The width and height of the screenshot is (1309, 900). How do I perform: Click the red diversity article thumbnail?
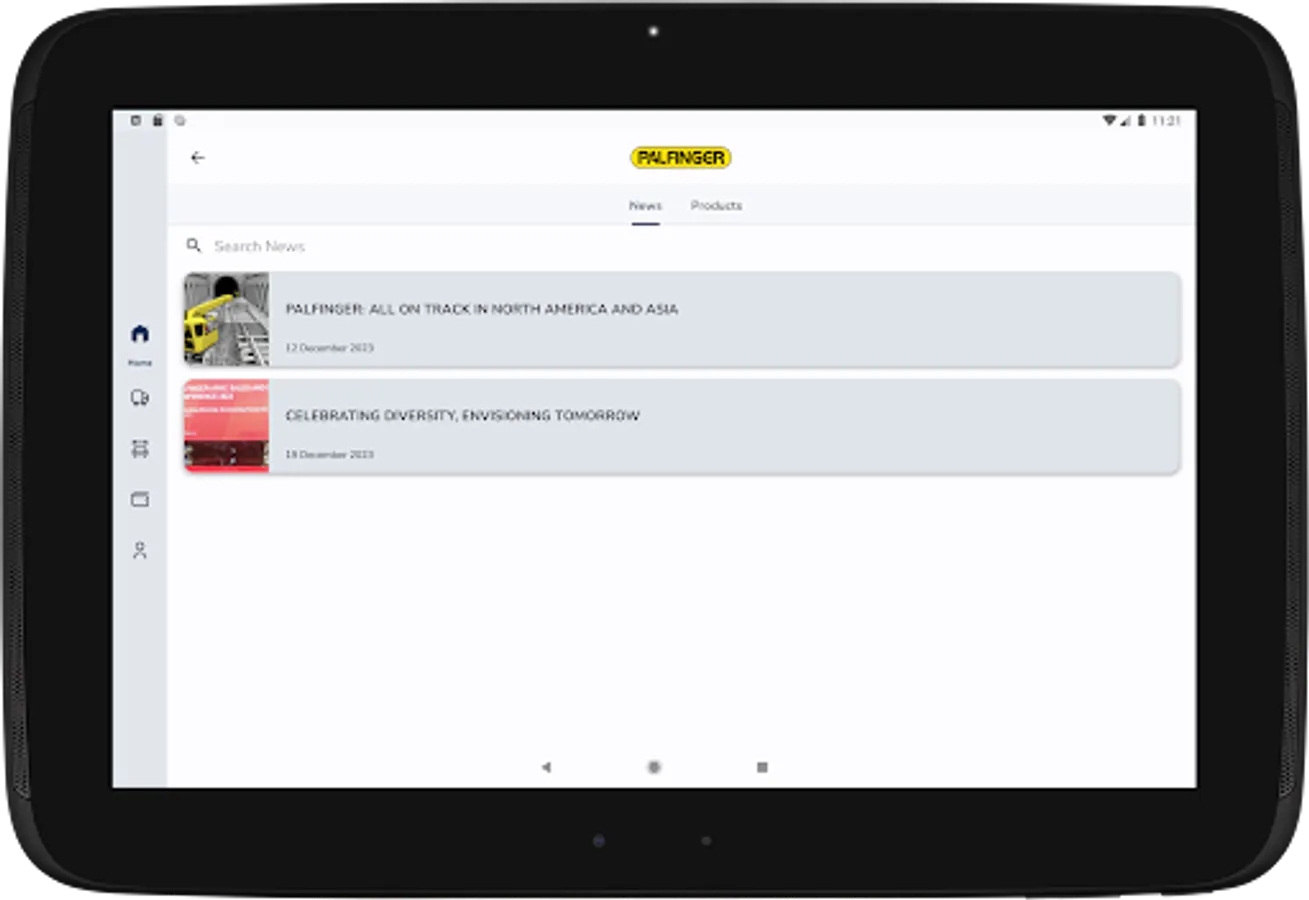point(226,425)
